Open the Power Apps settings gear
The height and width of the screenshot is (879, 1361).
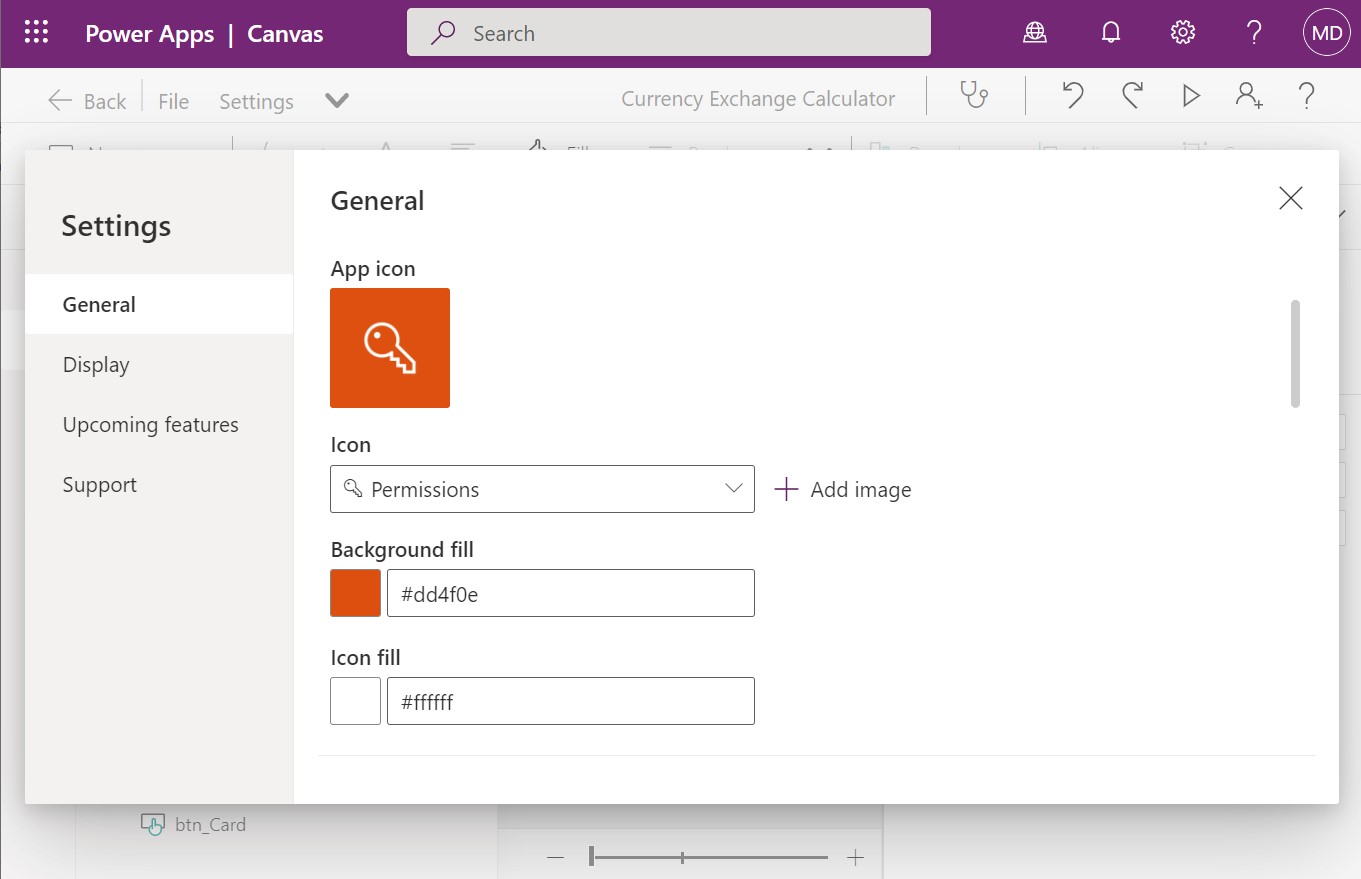click(x=1182, y=32)
